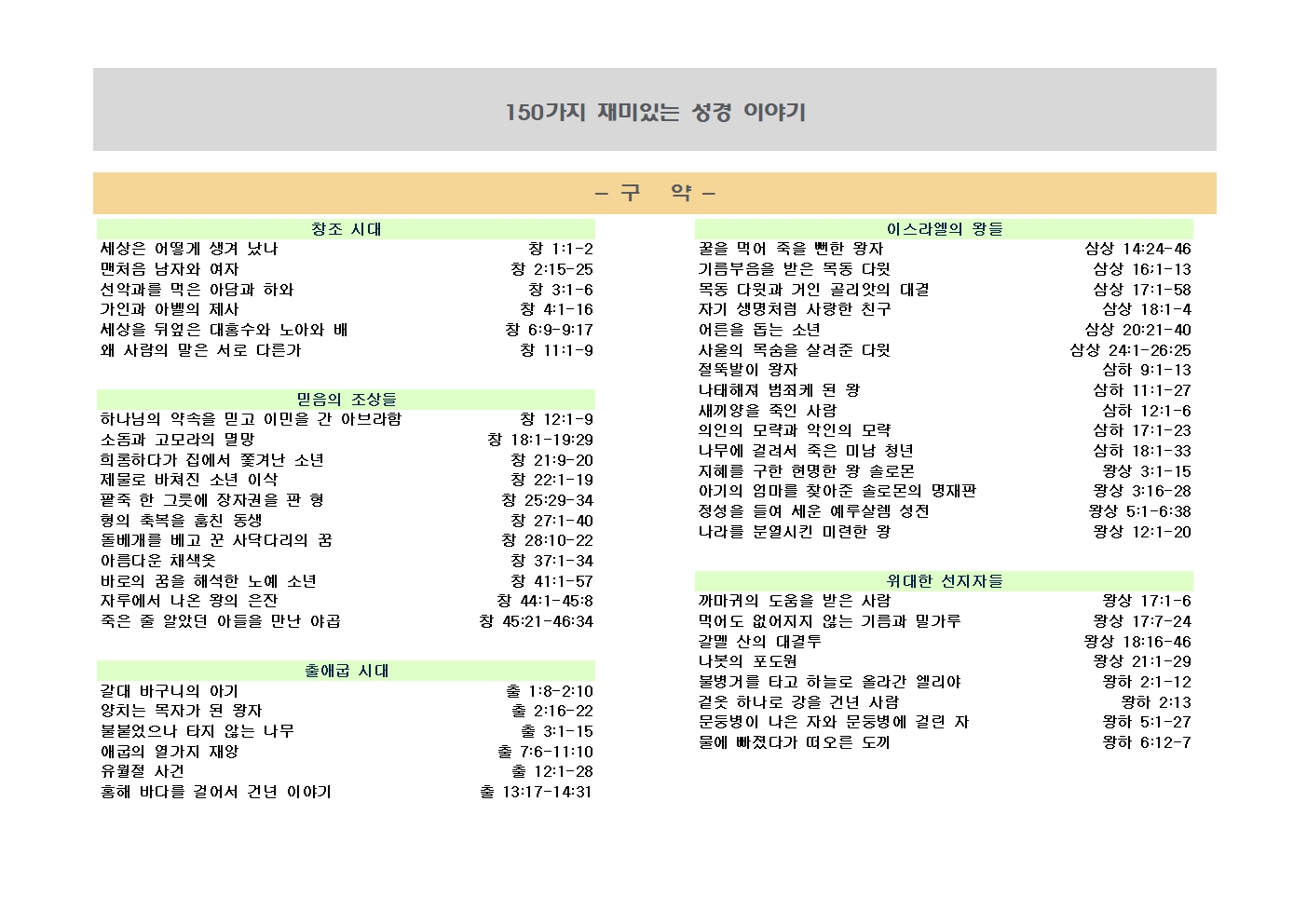Image resolution: width=1307 pixels, height=924 pixels.
Task: Click the reference '출 13:17-14:31'
Action: click(x=536, y=792)
